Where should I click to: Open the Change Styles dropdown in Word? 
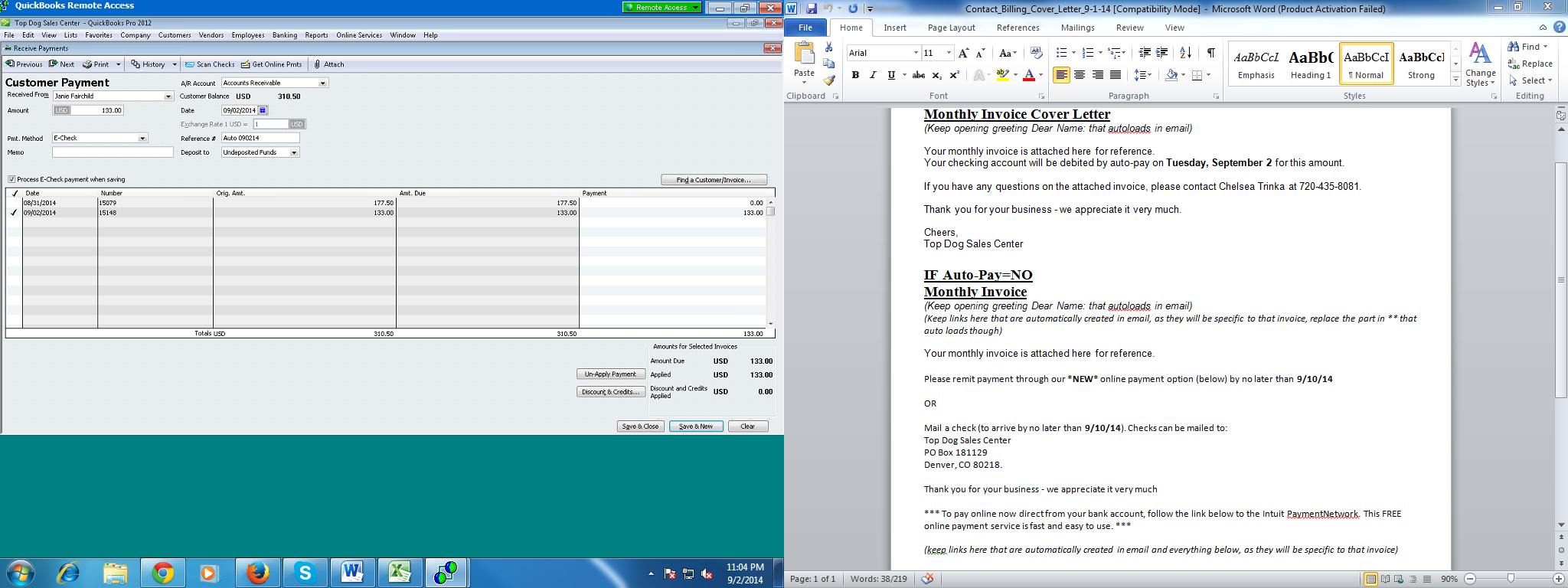[x=1481, y=64]
